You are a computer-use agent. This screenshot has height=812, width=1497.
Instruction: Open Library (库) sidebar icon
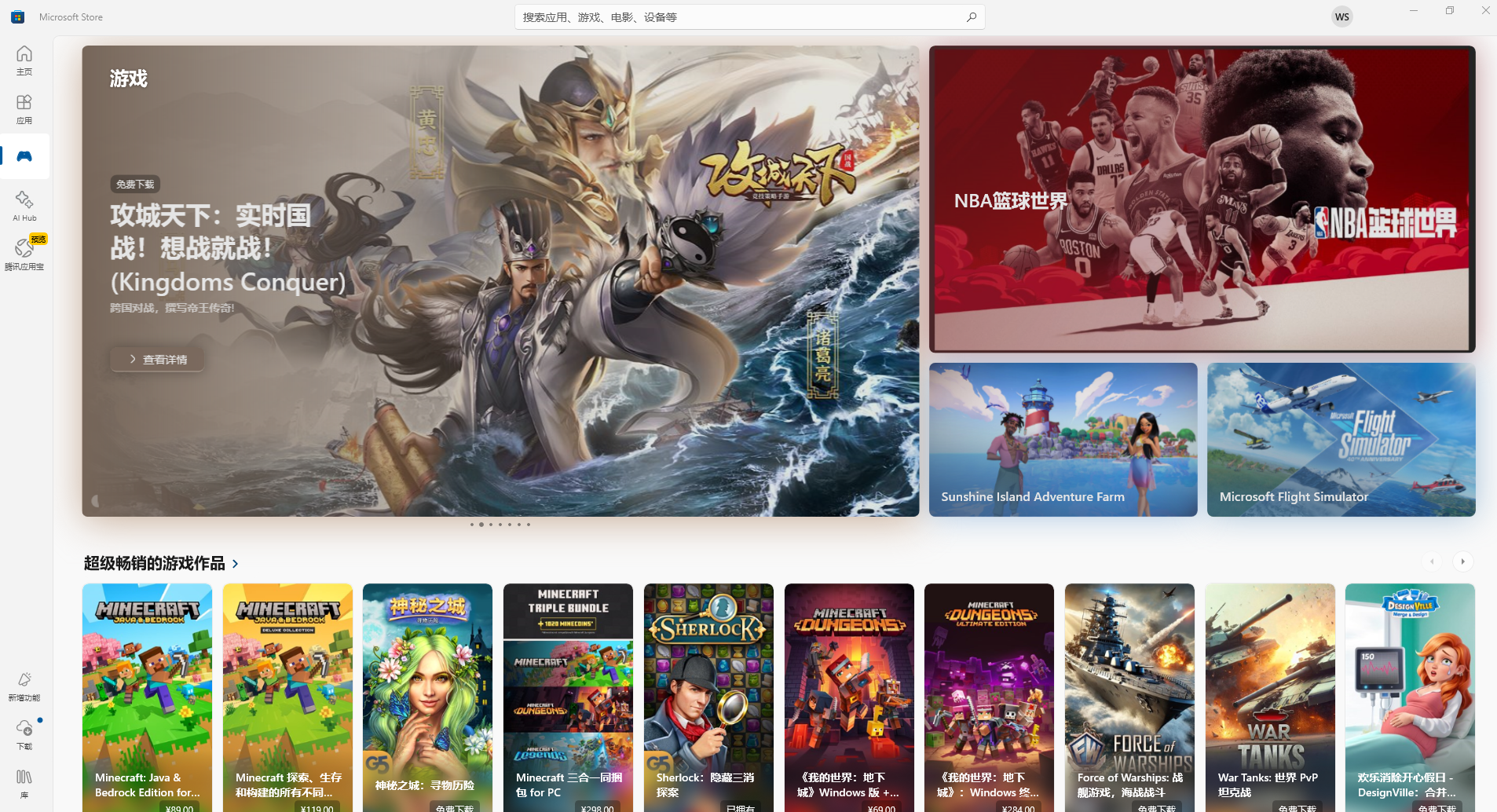[24, 783]
